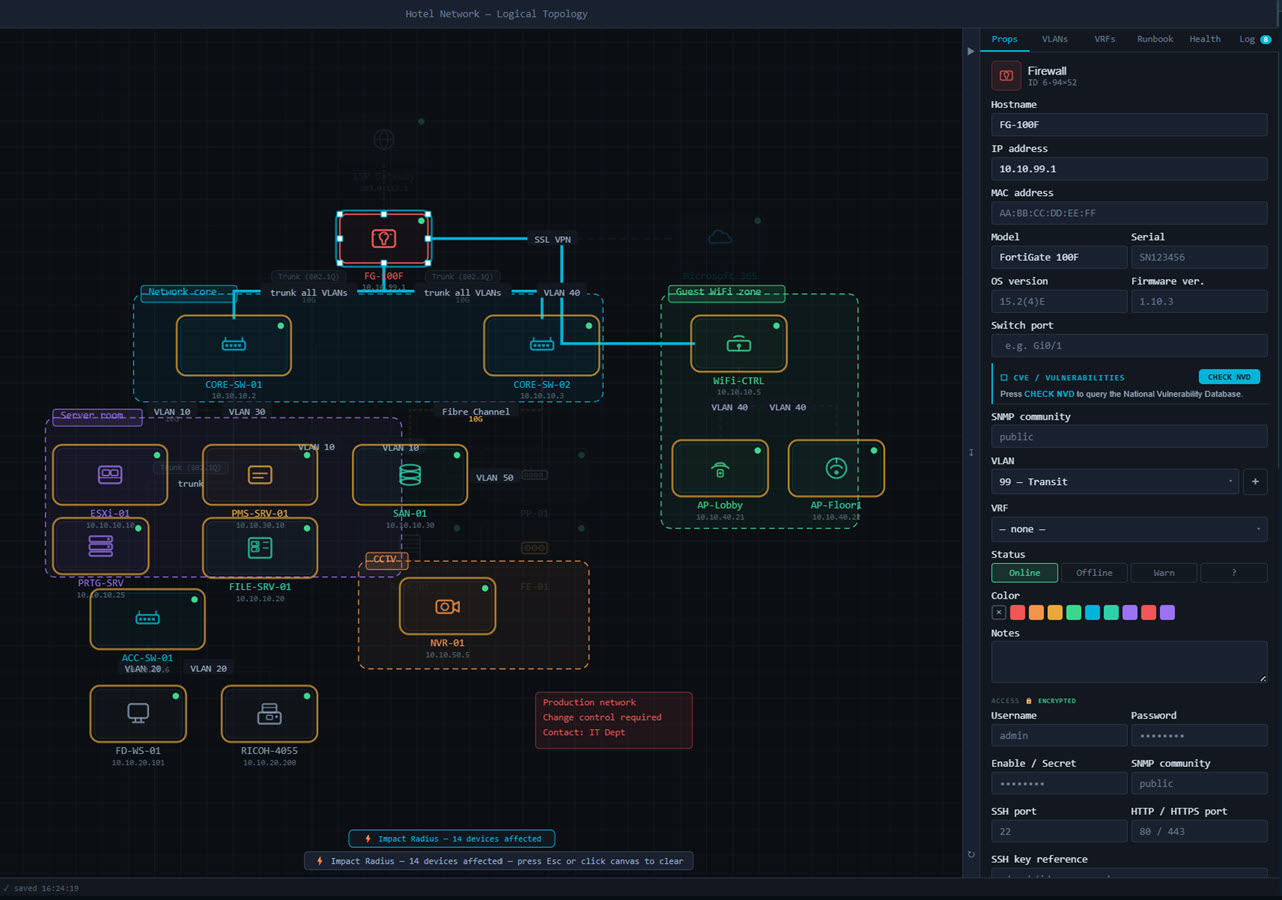Image resolution: width=1282 pixels, height=900 pixels.
Task: Click the plus button beside VLAN dropdown
Action: [1255, 481]
